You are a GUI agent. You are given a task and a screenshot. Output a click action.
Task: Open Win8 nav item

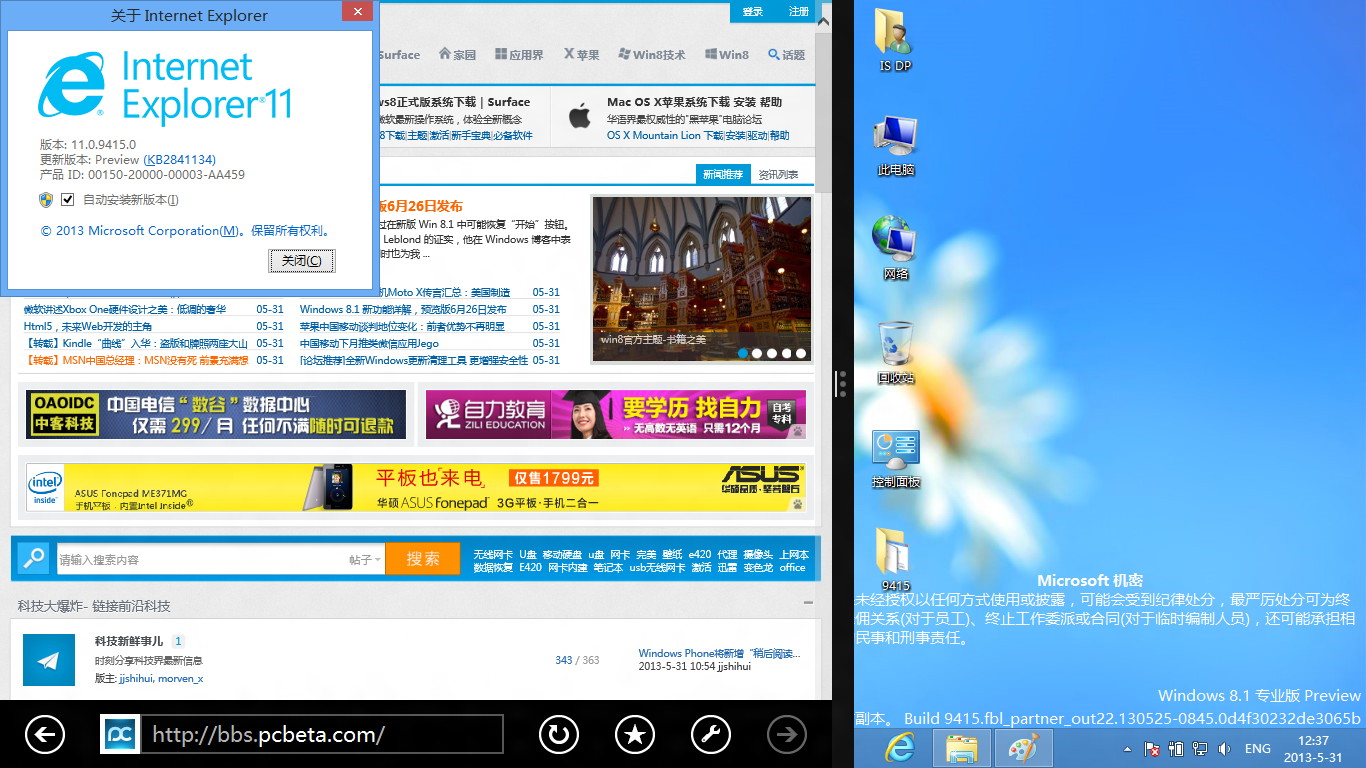tap(727, 54)
